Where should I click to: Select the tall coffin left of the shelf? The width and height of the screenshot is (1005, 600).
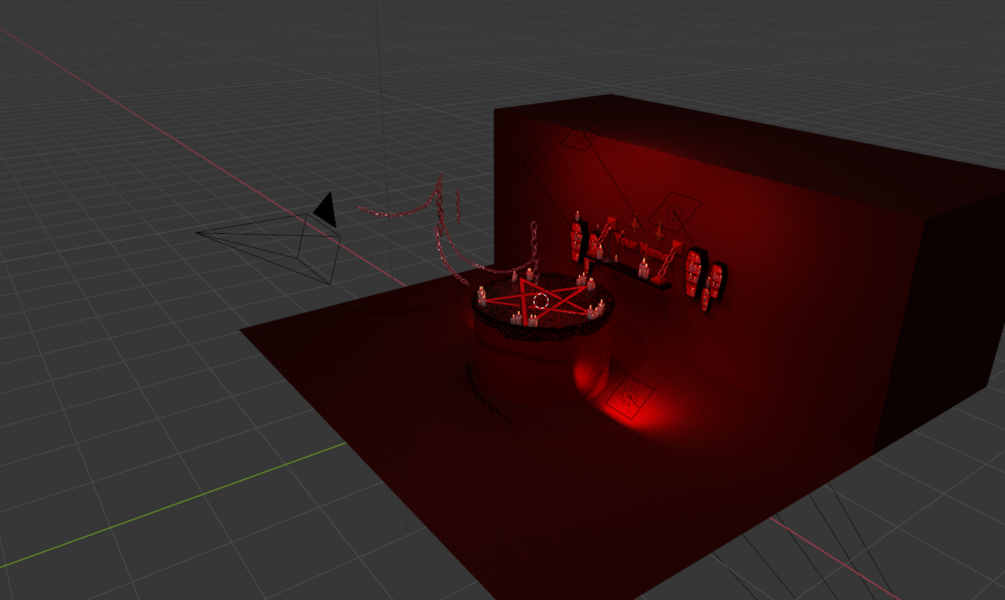pos(577,241)
